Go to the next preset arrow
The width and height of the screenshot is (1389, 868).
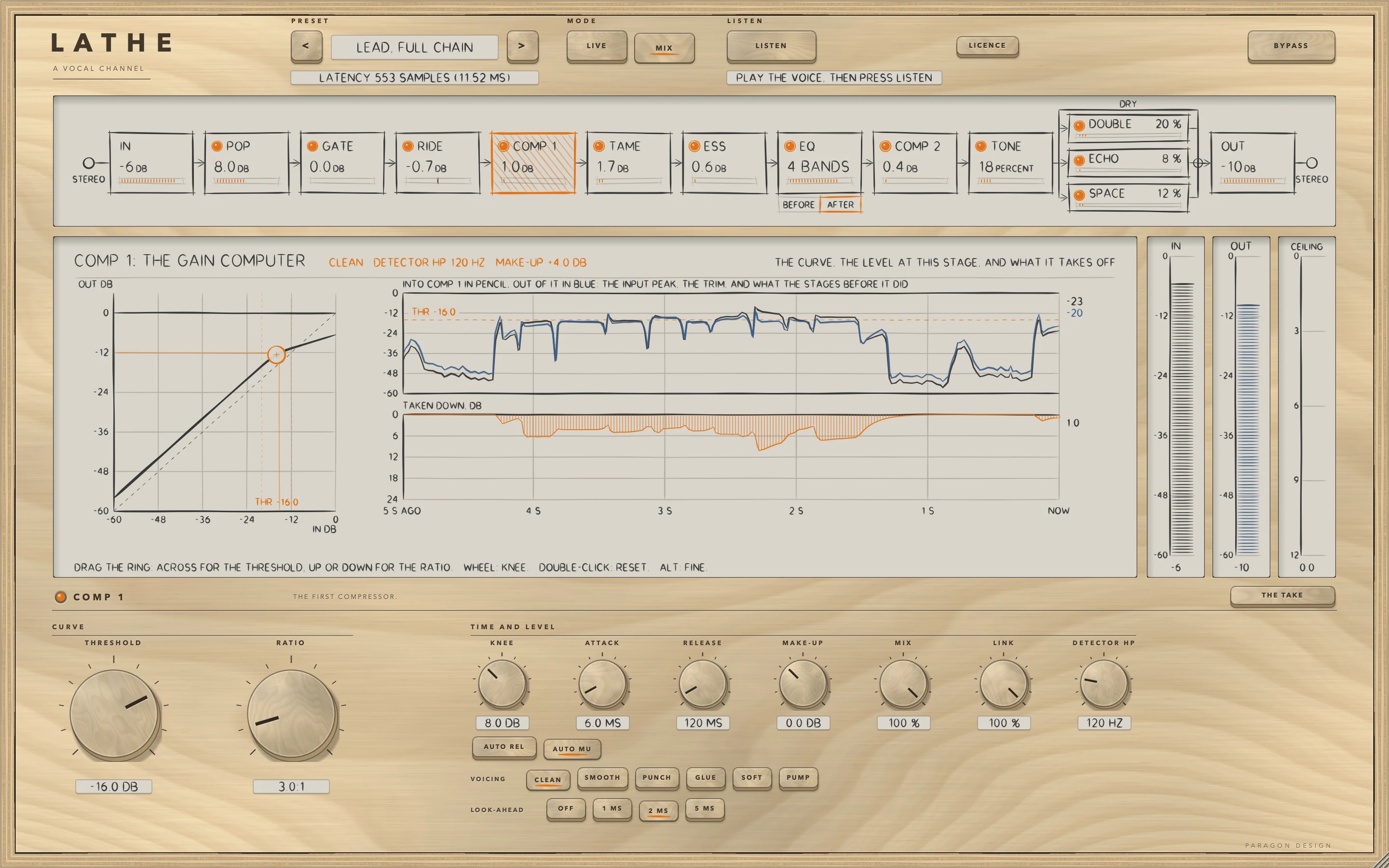(522, 46)
